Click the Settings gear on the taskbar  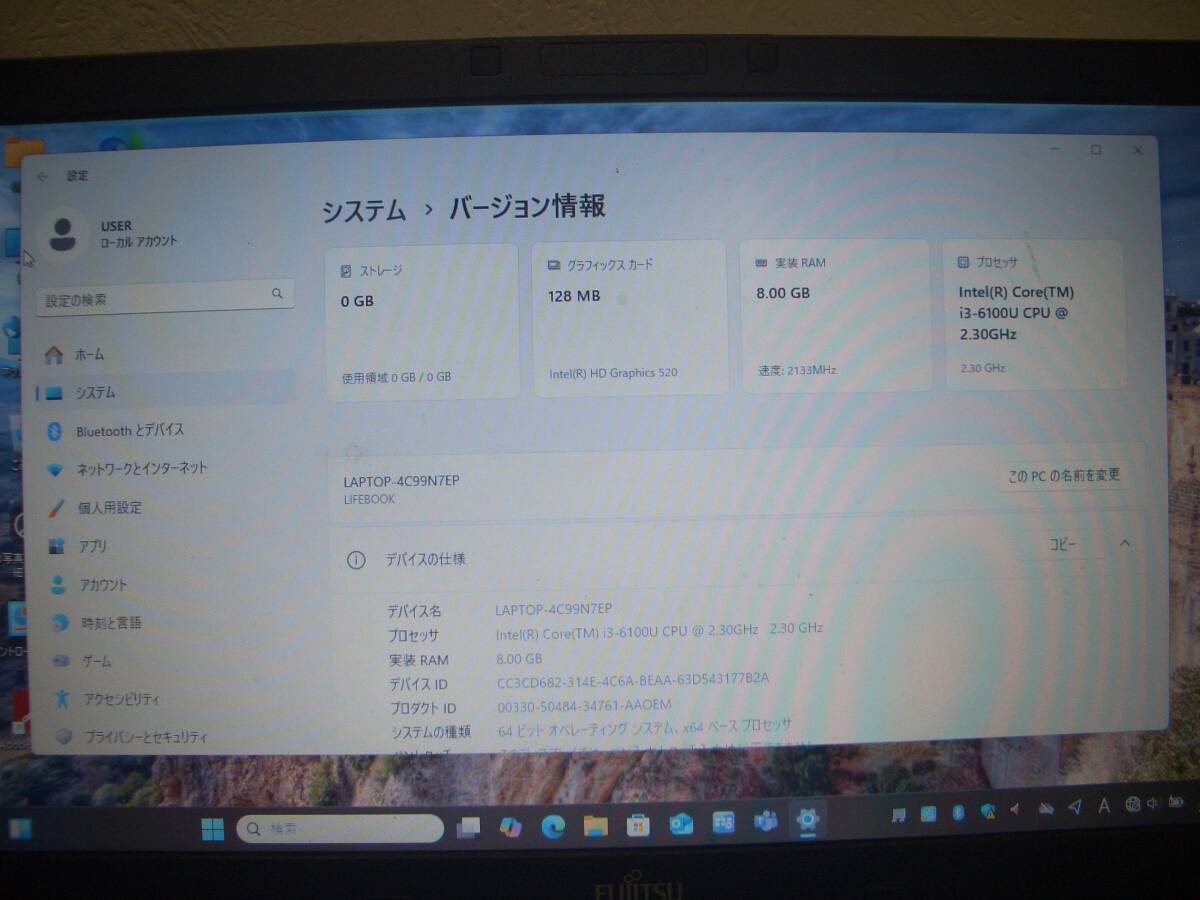(808, 821)
